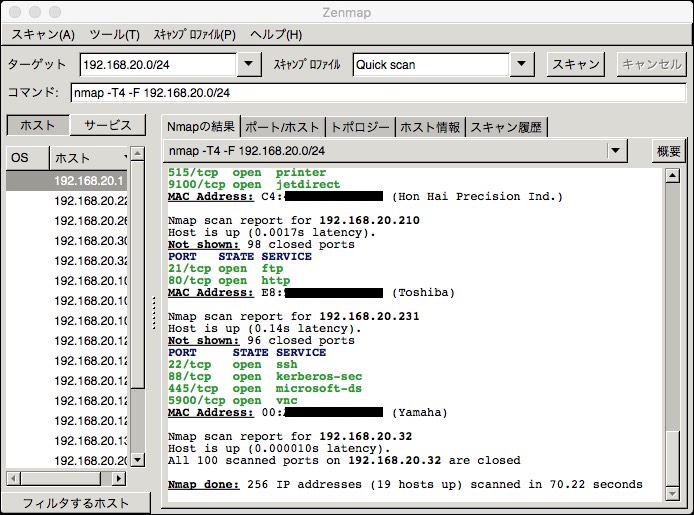Sort by the OS column header
This screenshot has width=694, height=515.
[x=26, y=158]
